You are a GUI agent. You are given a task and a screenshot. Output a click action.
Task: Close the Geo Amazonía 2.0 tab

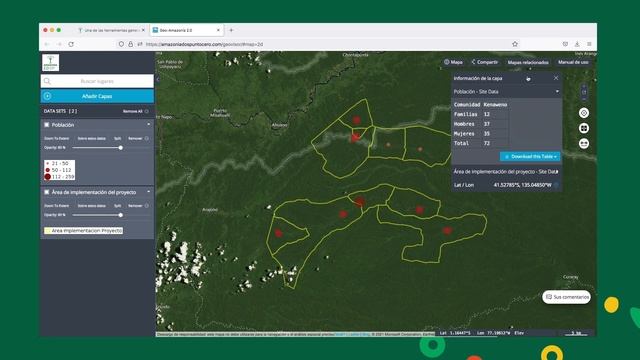coord(218,30)
